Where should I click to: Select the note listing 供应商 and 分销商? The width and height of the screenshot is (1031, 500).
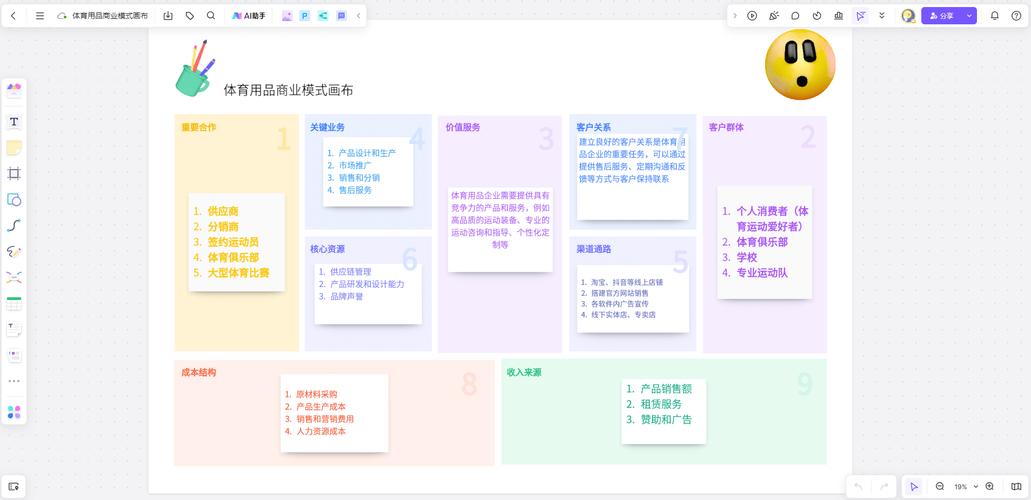[237, 242]
